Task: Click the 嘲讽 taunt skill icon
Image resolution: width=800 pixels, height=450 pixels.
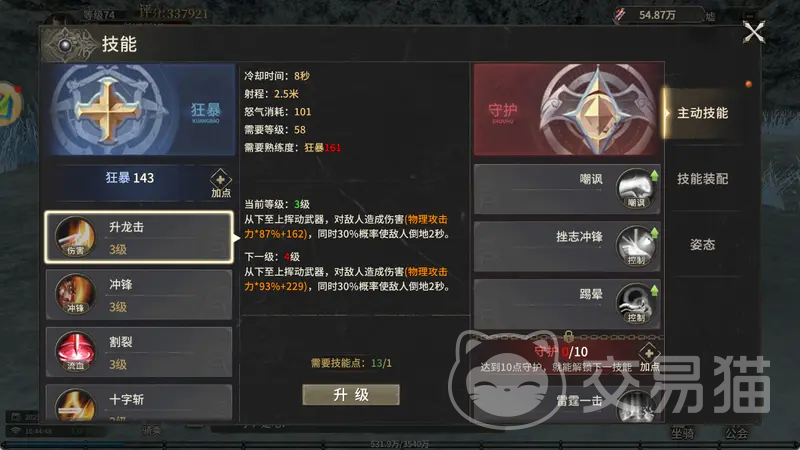Action: 636,189
